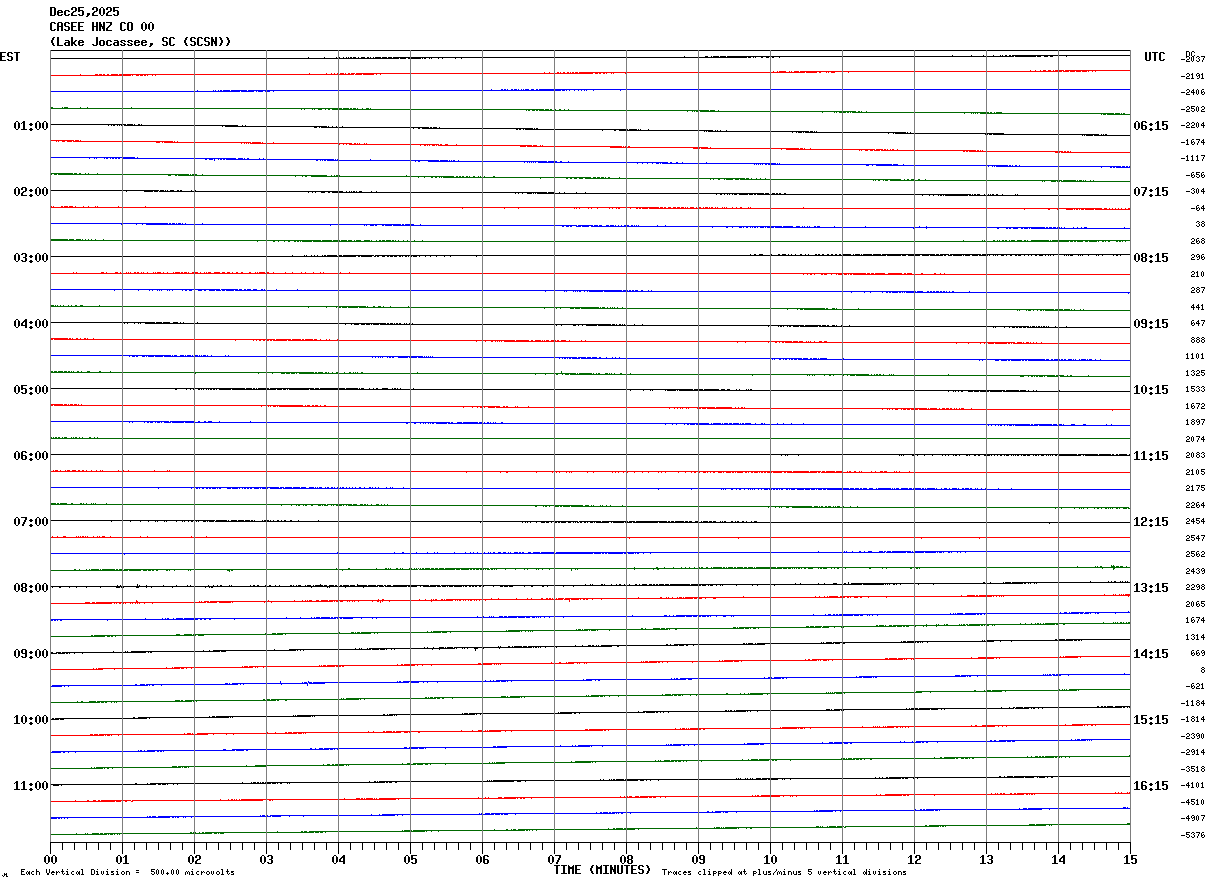1210x886 pixels.
Task: Select DC offset value 441
Action: (1198, 307)
